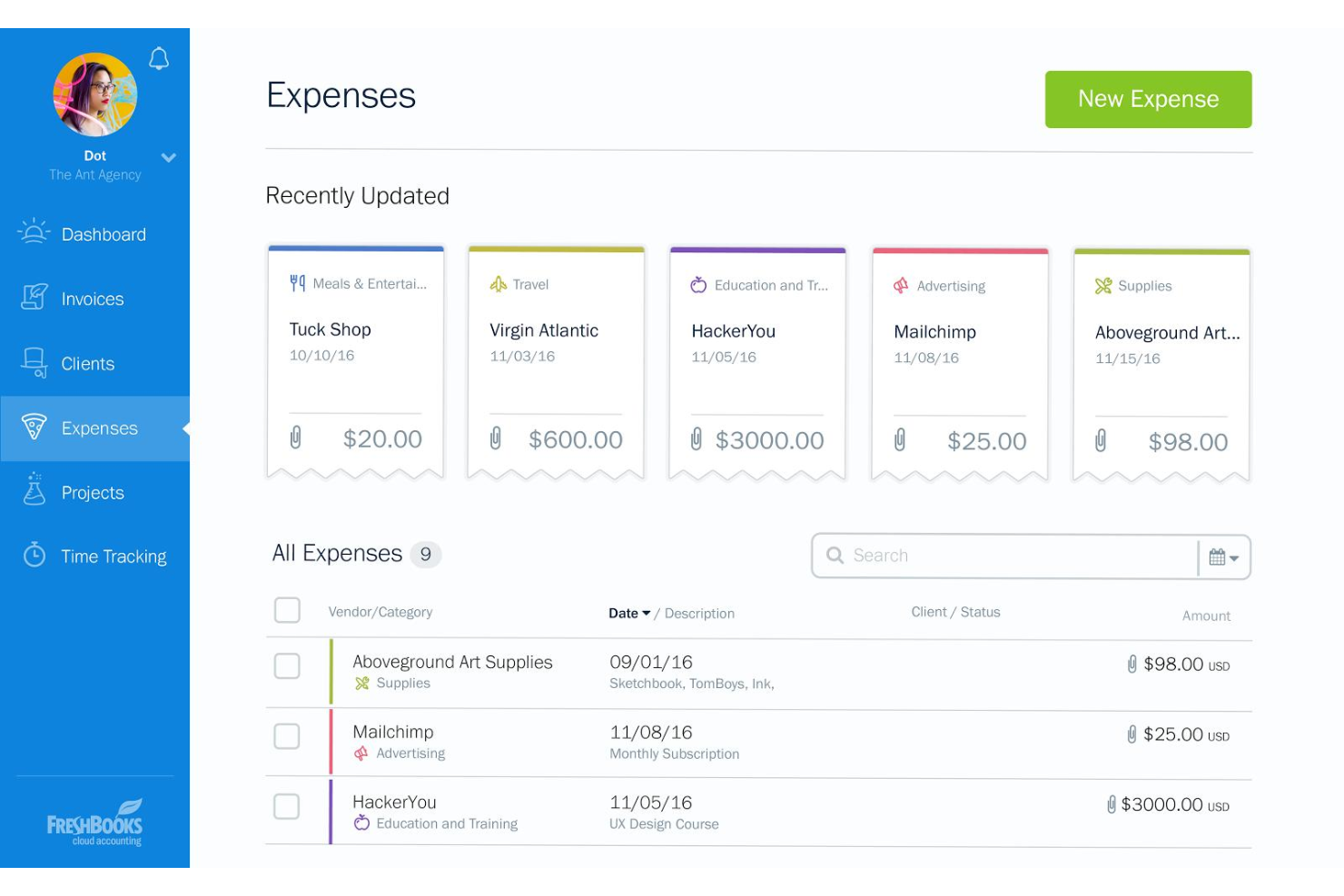Select Expenses in the sidebar
The width and height of the screenshot is (1344, 896).
point(94,428)
